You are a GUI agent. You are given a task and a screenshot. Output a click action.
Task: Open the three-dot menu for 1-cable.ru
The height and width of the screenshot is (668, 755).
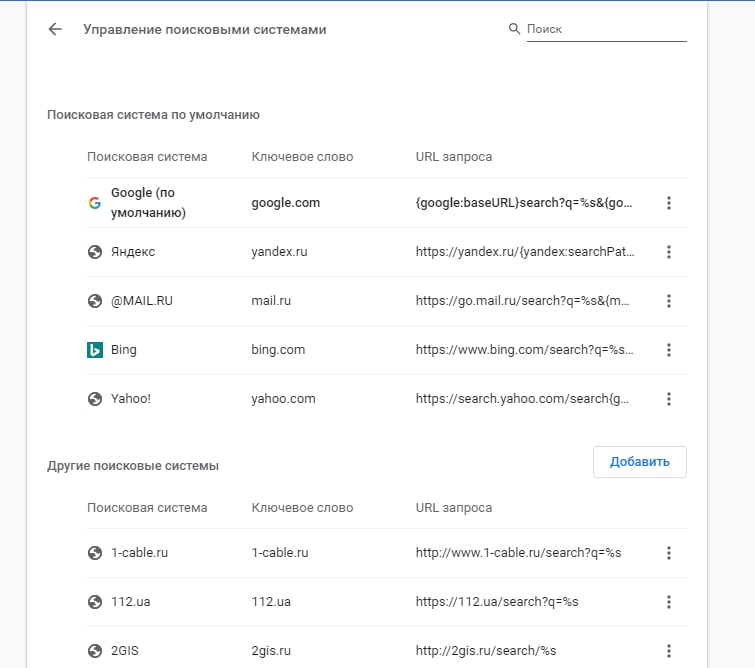[x=669, y=553]
